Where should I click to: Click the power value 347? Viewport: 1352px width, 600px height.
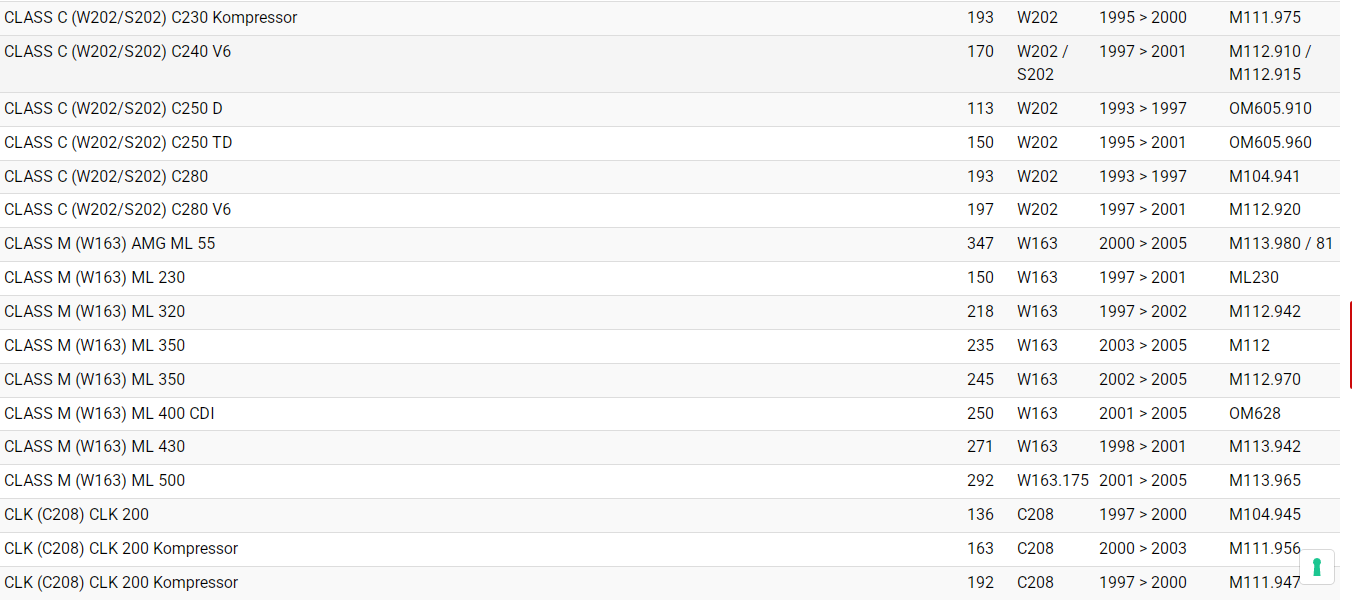coord(980,243)
